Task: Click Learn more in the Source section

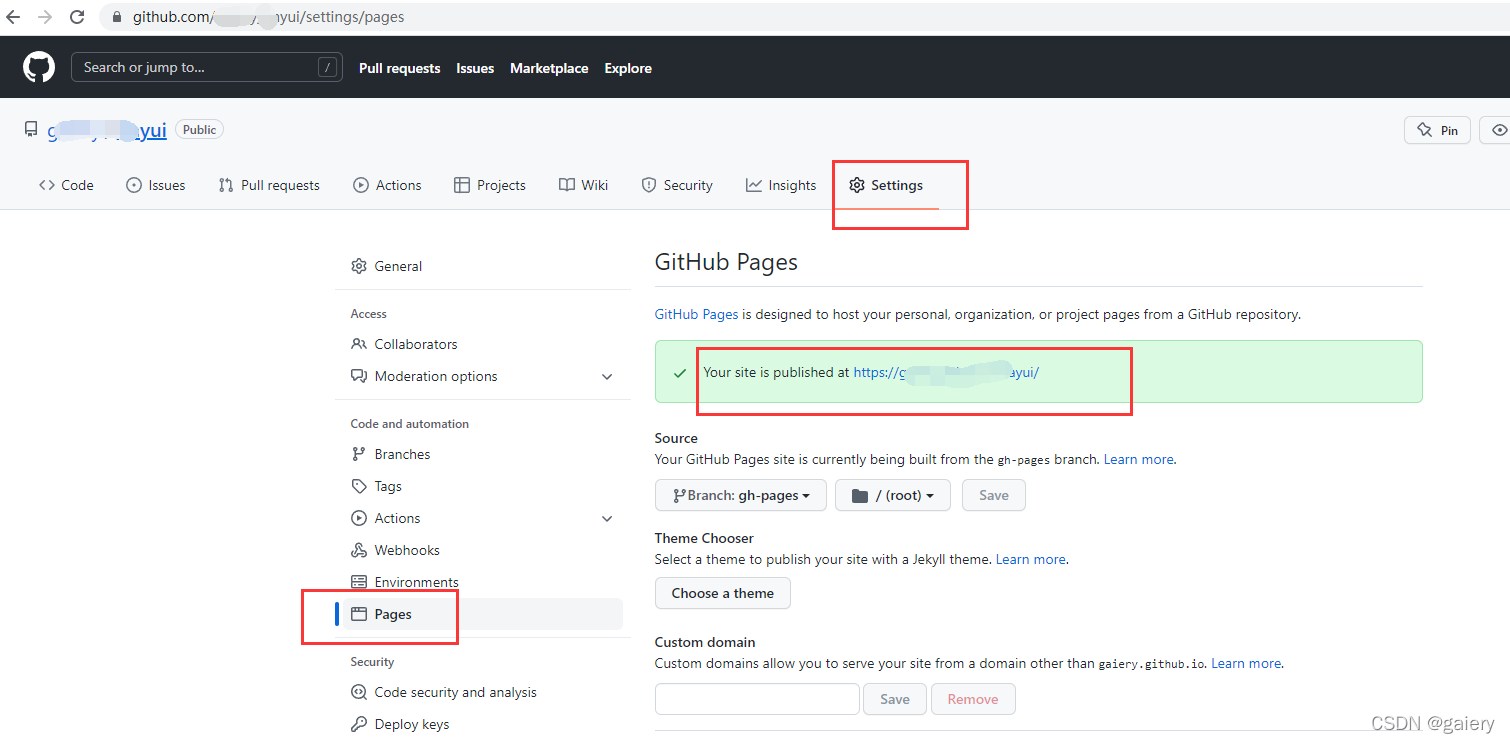Action: point(1138,459)
